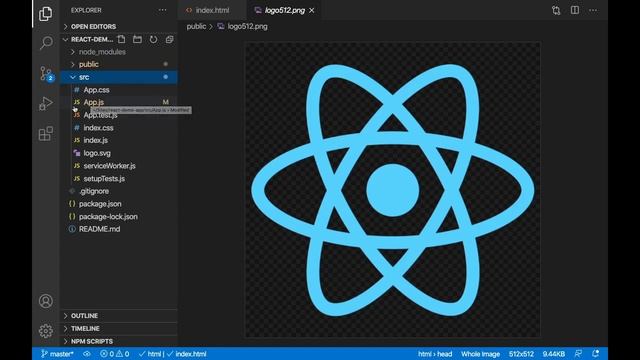Viewport: 640px width, 360px height.
Task: Refresh the explorer file tree
Action: (x=153, y=39)
